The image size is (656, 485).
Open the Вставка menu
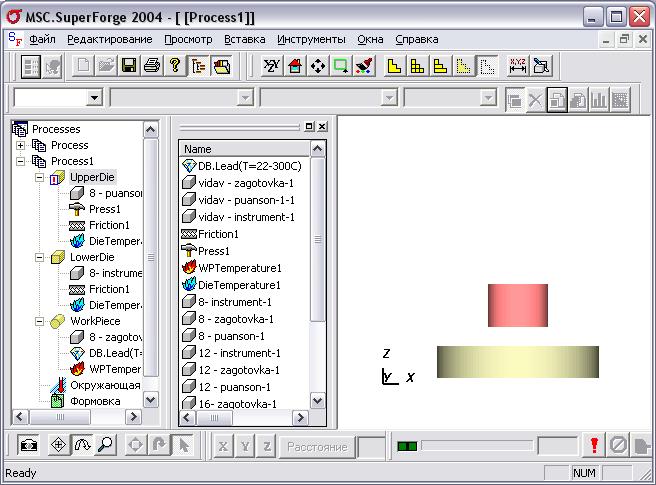point(245,39)
